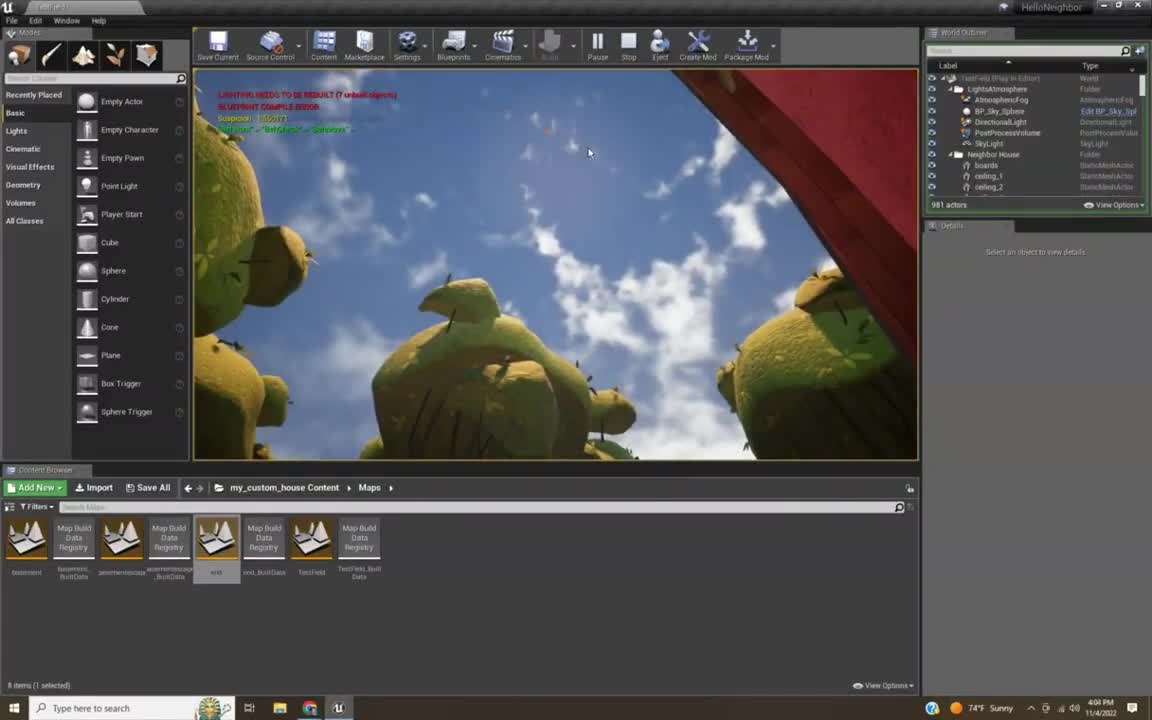Open the Content toolbar button
Screen dimensions: 1152x720
323,45
